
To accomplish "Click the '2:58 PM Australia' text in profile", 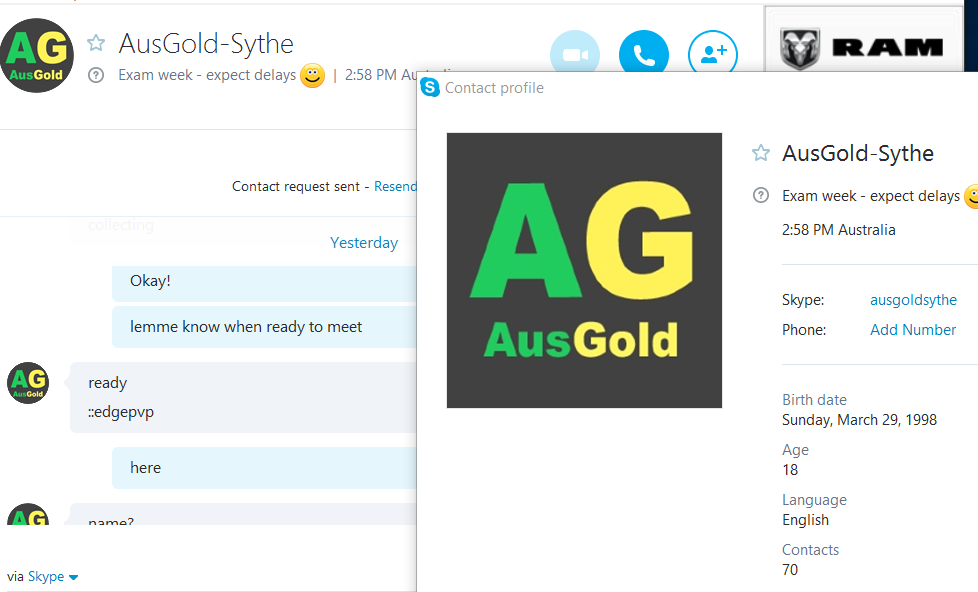I will pyautogui.click(x=838, y=230).
